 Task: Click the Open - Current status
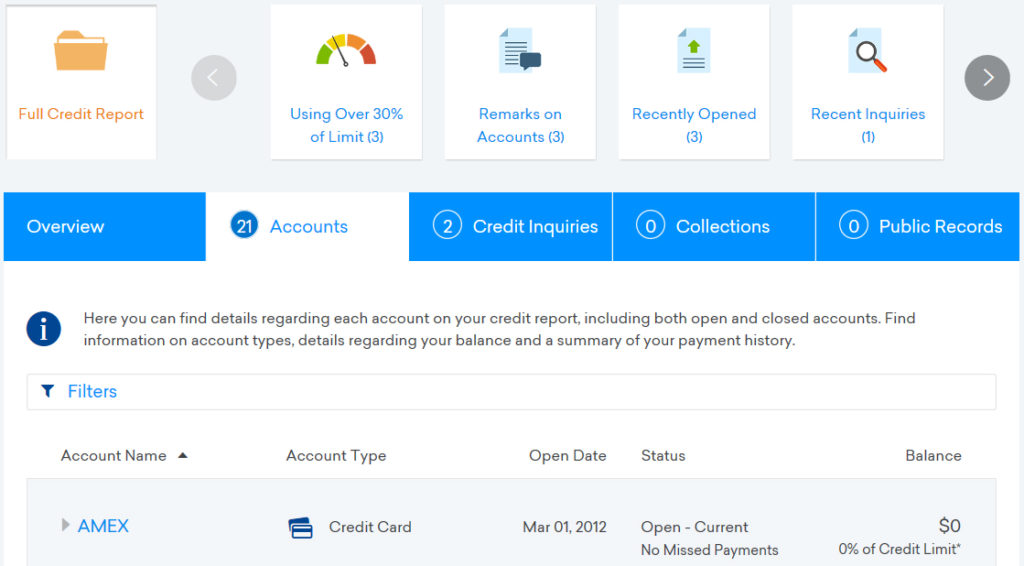click(x=694, y=527)
